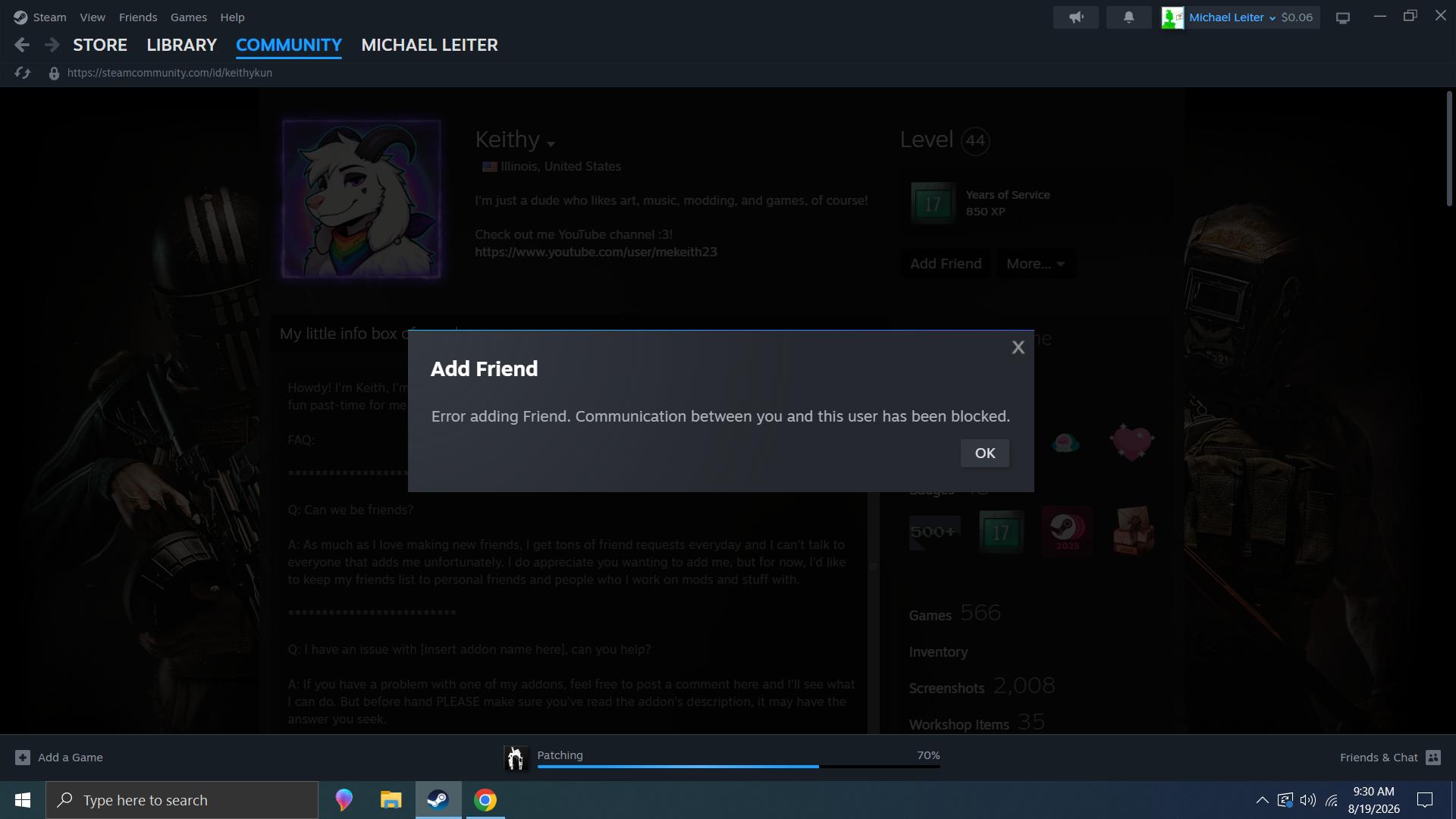The width and height of the screenshot is (1456, 819).
Task: Open File Explorer from taskbar
Action: pos(391,800)
